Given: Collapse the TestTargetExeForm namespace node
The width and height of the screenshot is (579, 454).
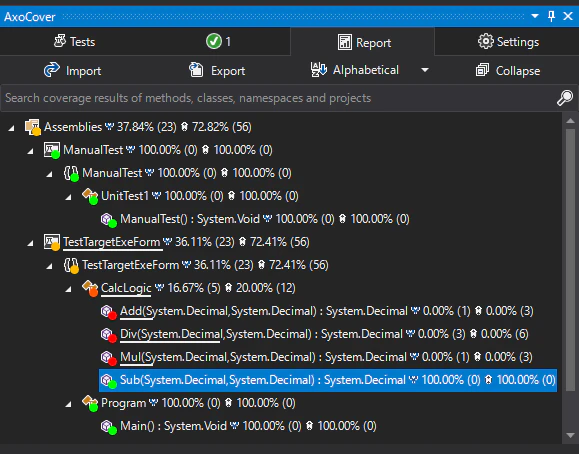Looking at the screenshot, I should click(49, 266).
